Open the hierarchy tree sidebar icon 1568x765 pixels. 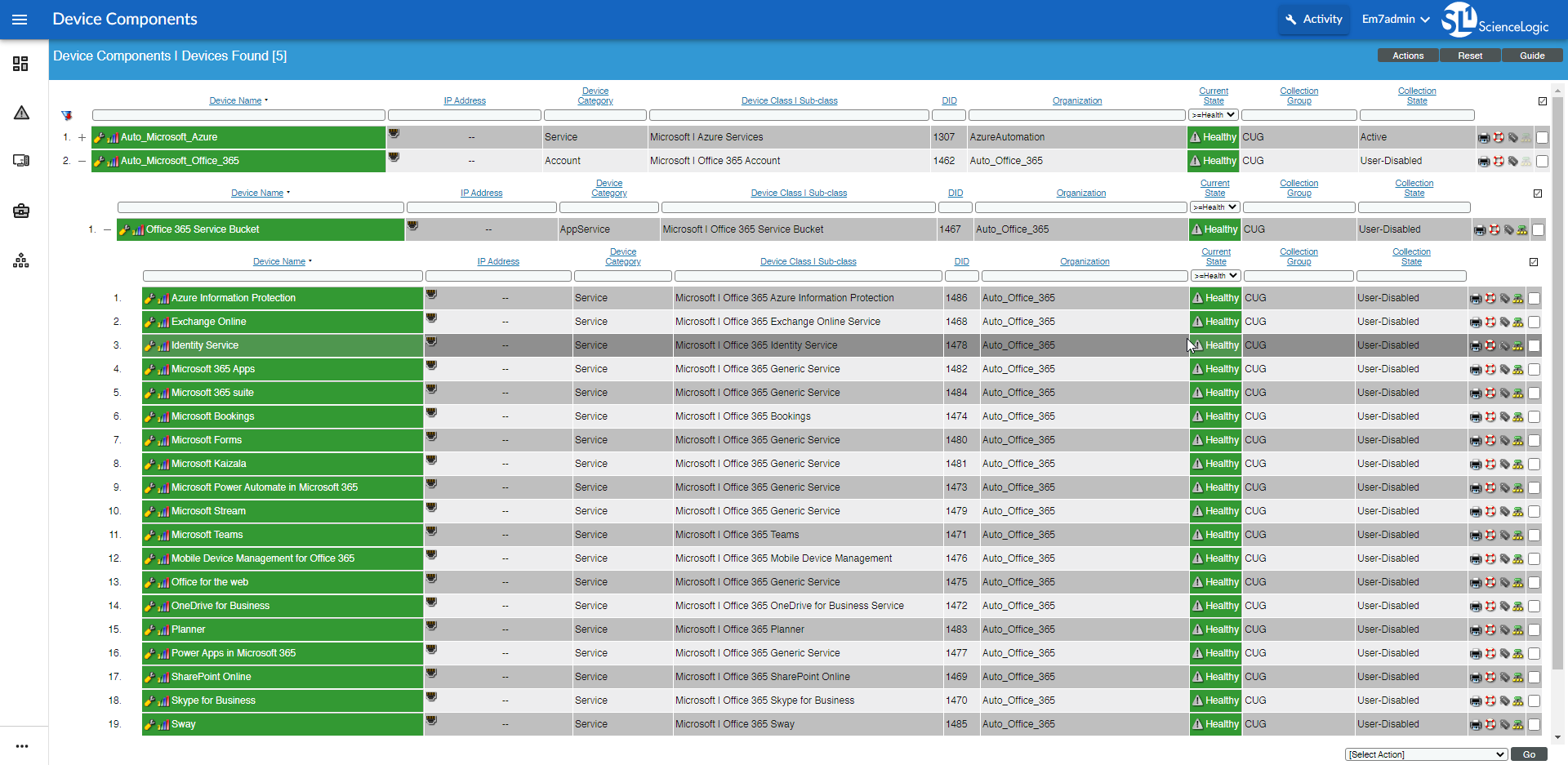click(21, 260)
